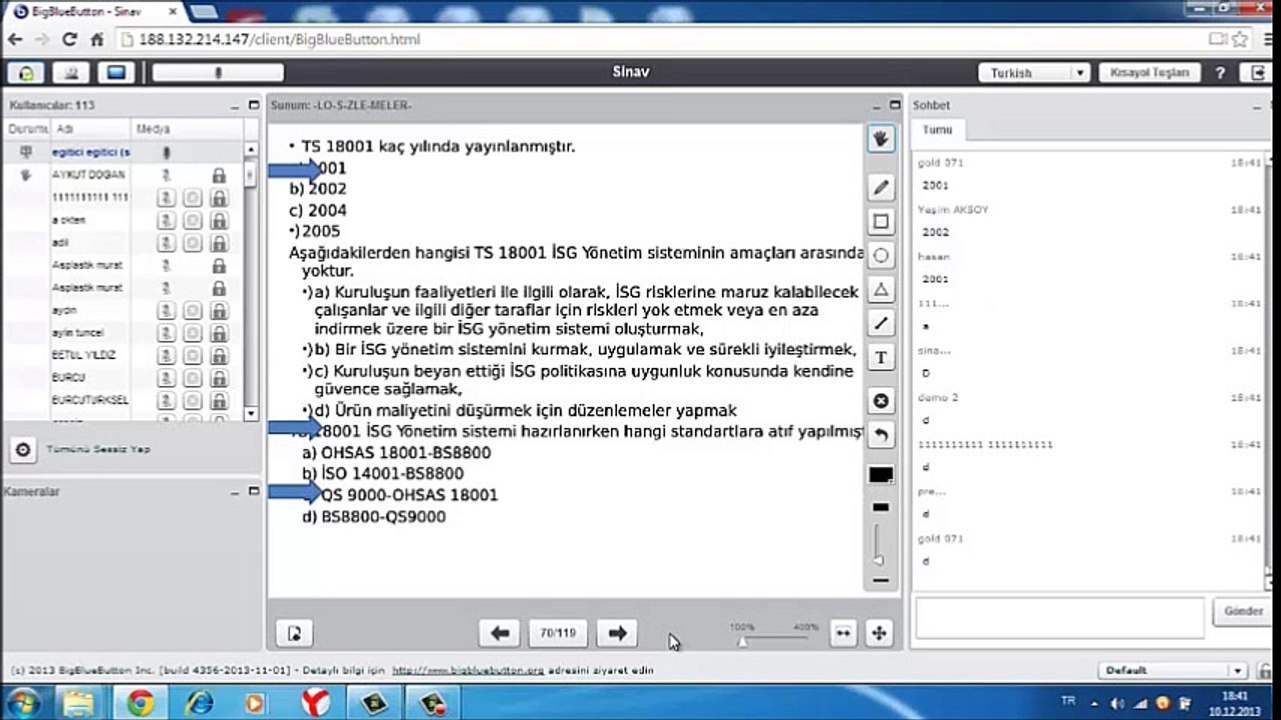Select the rectangle shape tool
Screen dimensions: 1281x720
pyautogui.click(x=880, y=221)
